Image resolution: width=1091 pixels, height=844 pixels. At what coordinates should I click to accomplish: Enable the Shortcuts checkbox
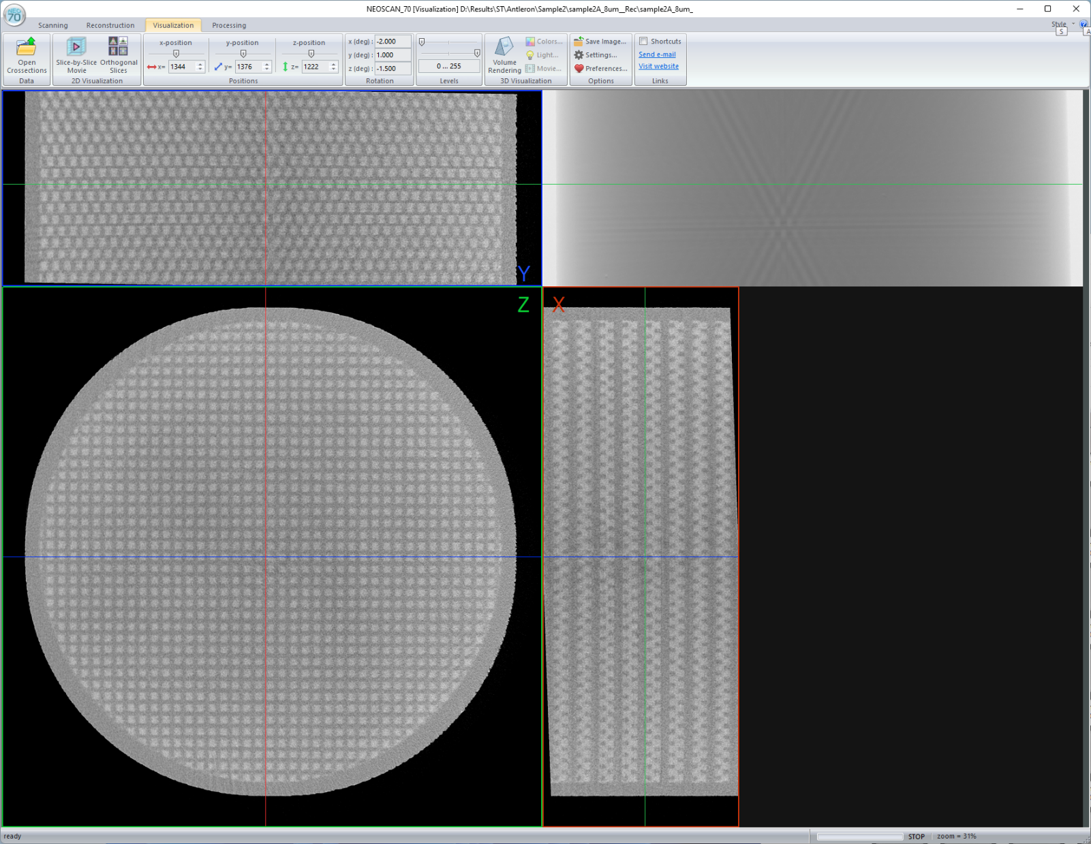tap(644, 42)
